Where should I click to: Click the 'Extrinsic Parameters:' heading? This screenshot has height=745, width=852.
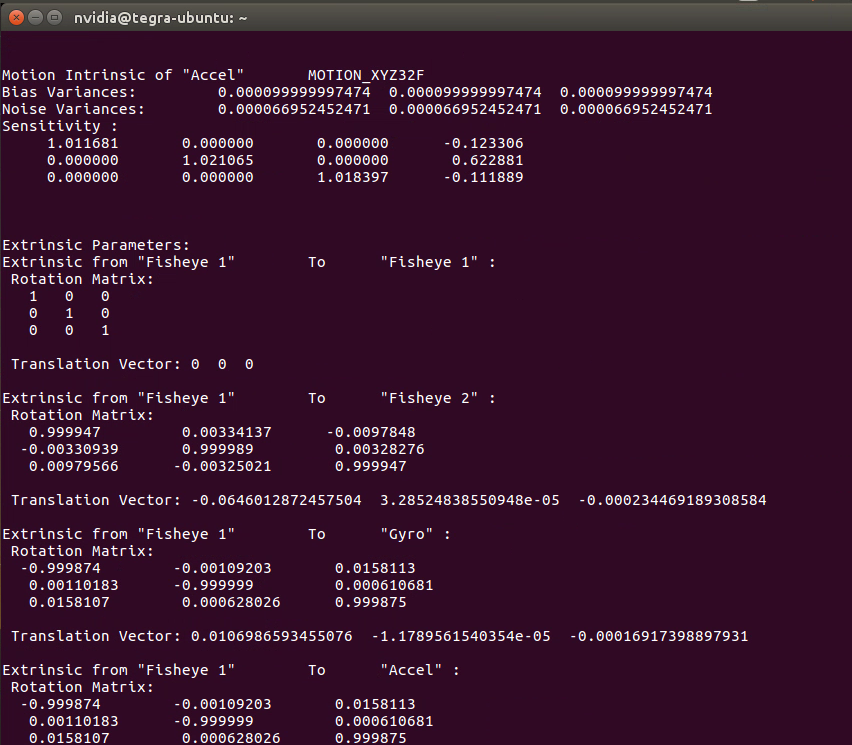(96, 245)
